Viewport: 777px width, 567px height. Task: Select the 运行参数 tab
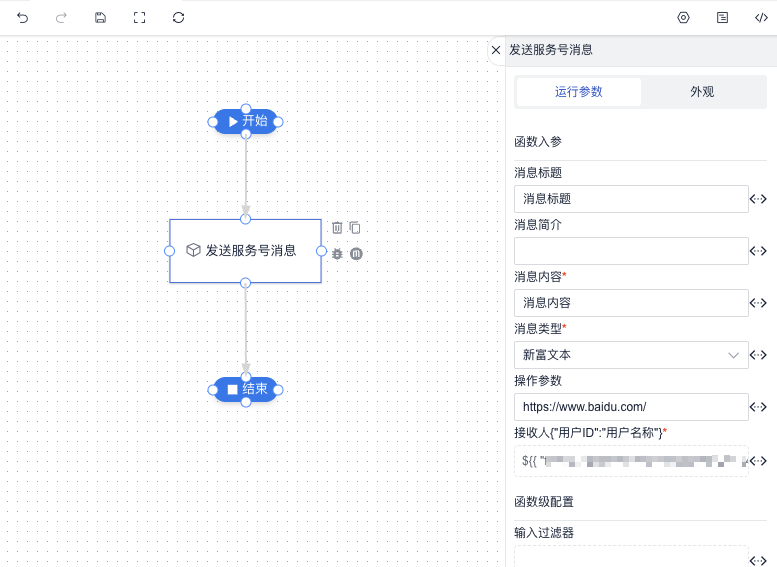coord(579,92)
